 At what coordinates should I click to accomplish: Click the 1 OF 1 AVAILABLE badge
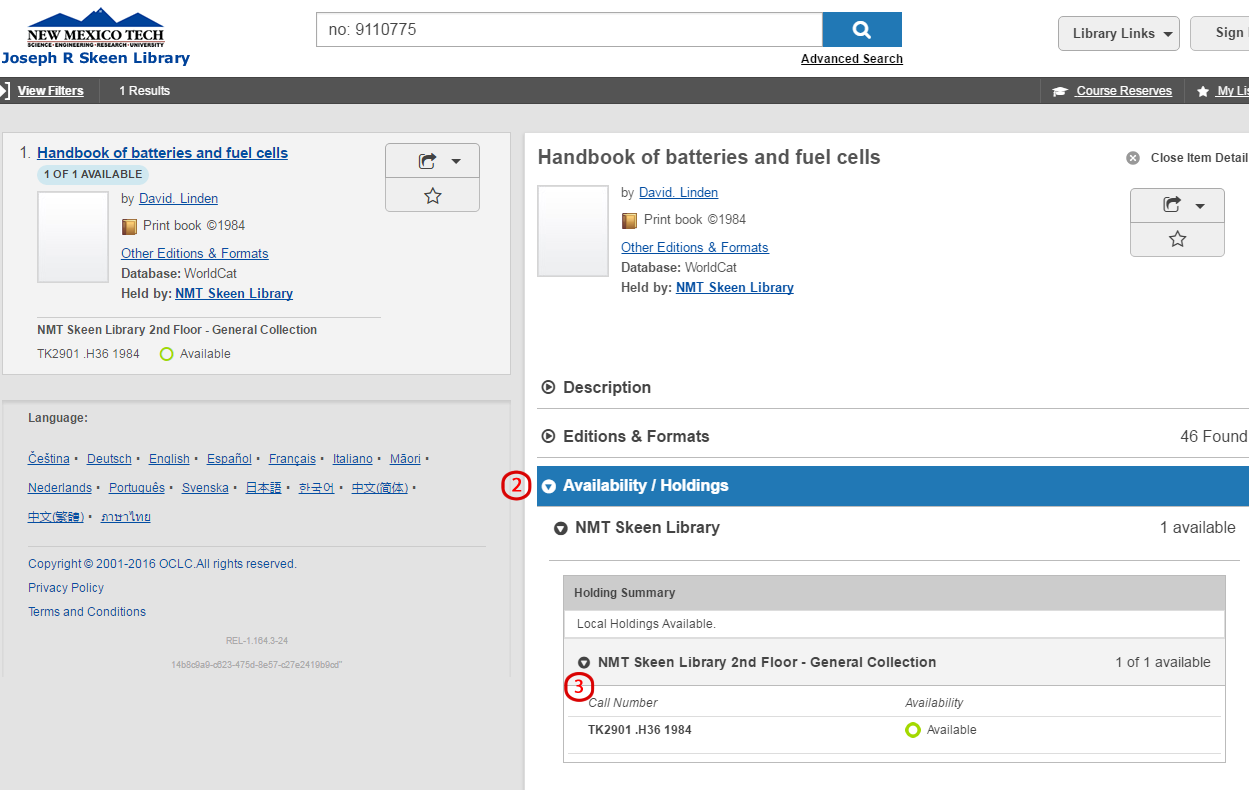tap(93, 175)
